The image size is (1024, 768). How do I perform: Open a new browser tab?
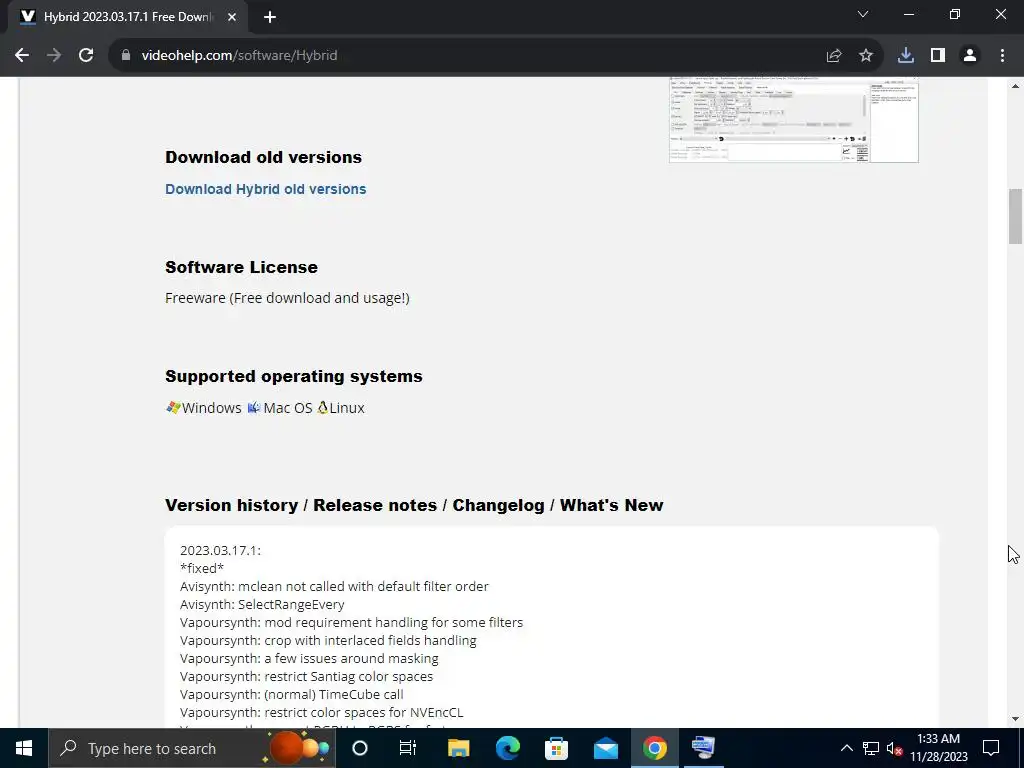tap(270, 18)
